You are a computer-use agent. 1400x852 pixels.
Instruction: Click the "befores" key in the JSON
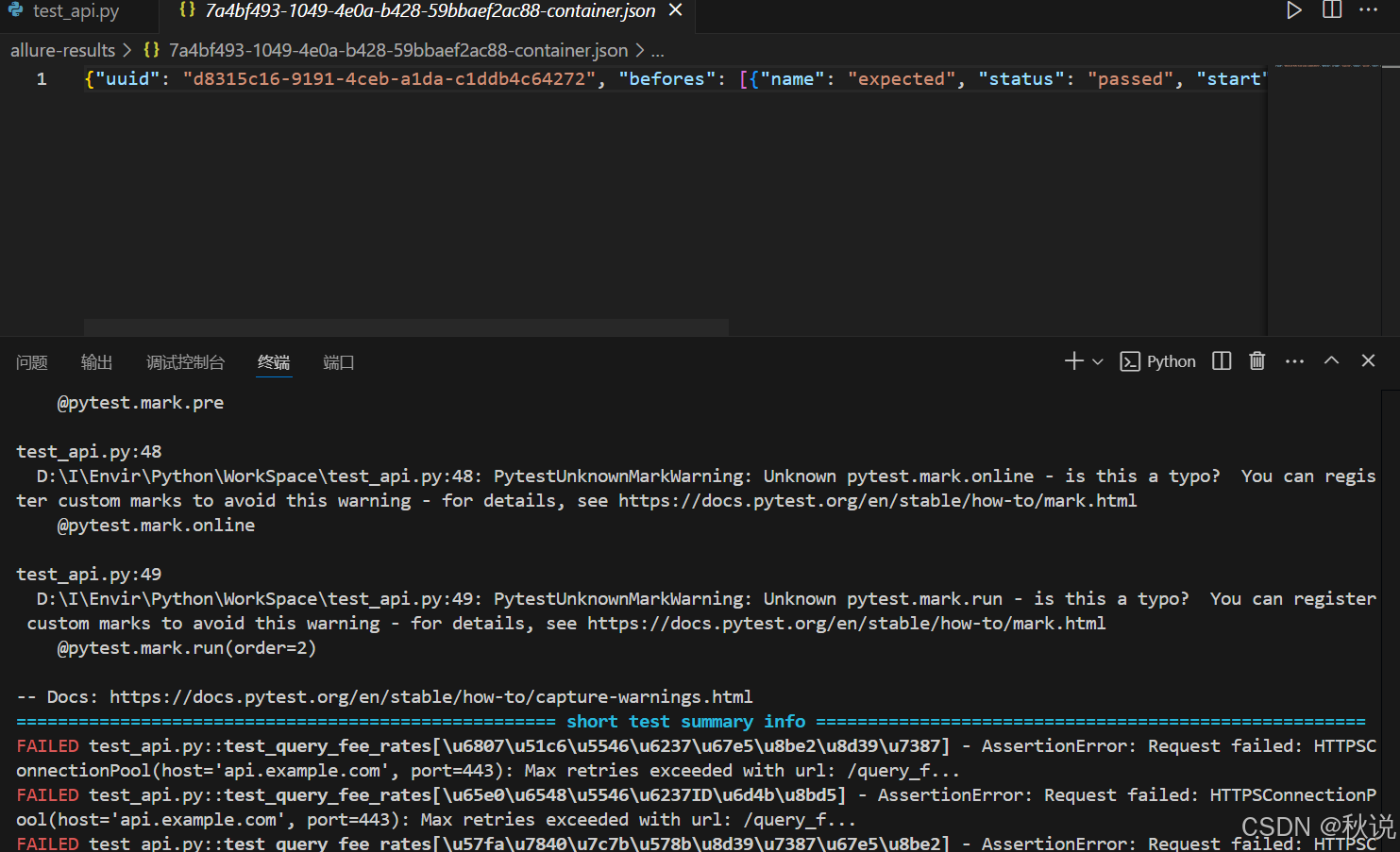[666, 79]
